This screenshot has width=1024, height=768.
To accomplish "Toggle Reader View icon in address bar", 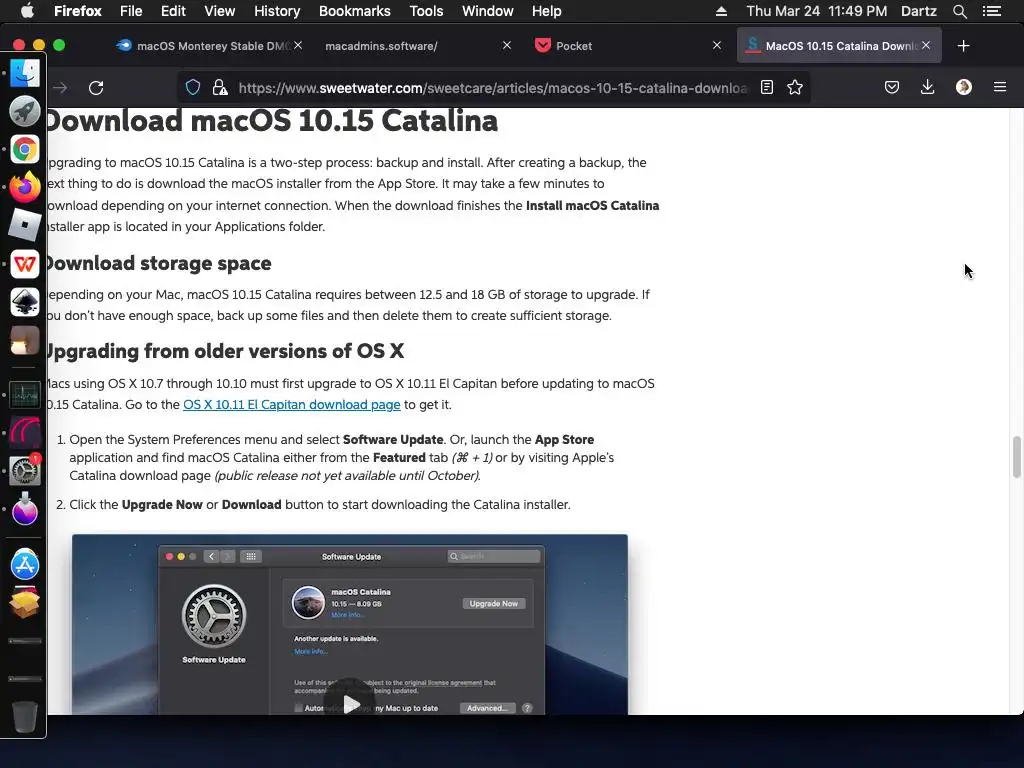I will pos(767,88).
